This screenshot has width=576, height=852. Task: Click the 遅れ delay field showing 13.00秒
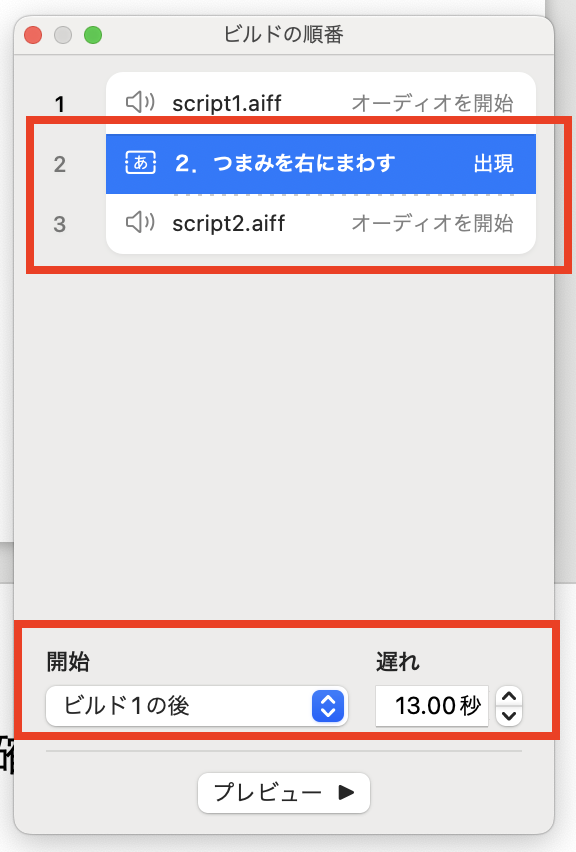coord(431,706)
